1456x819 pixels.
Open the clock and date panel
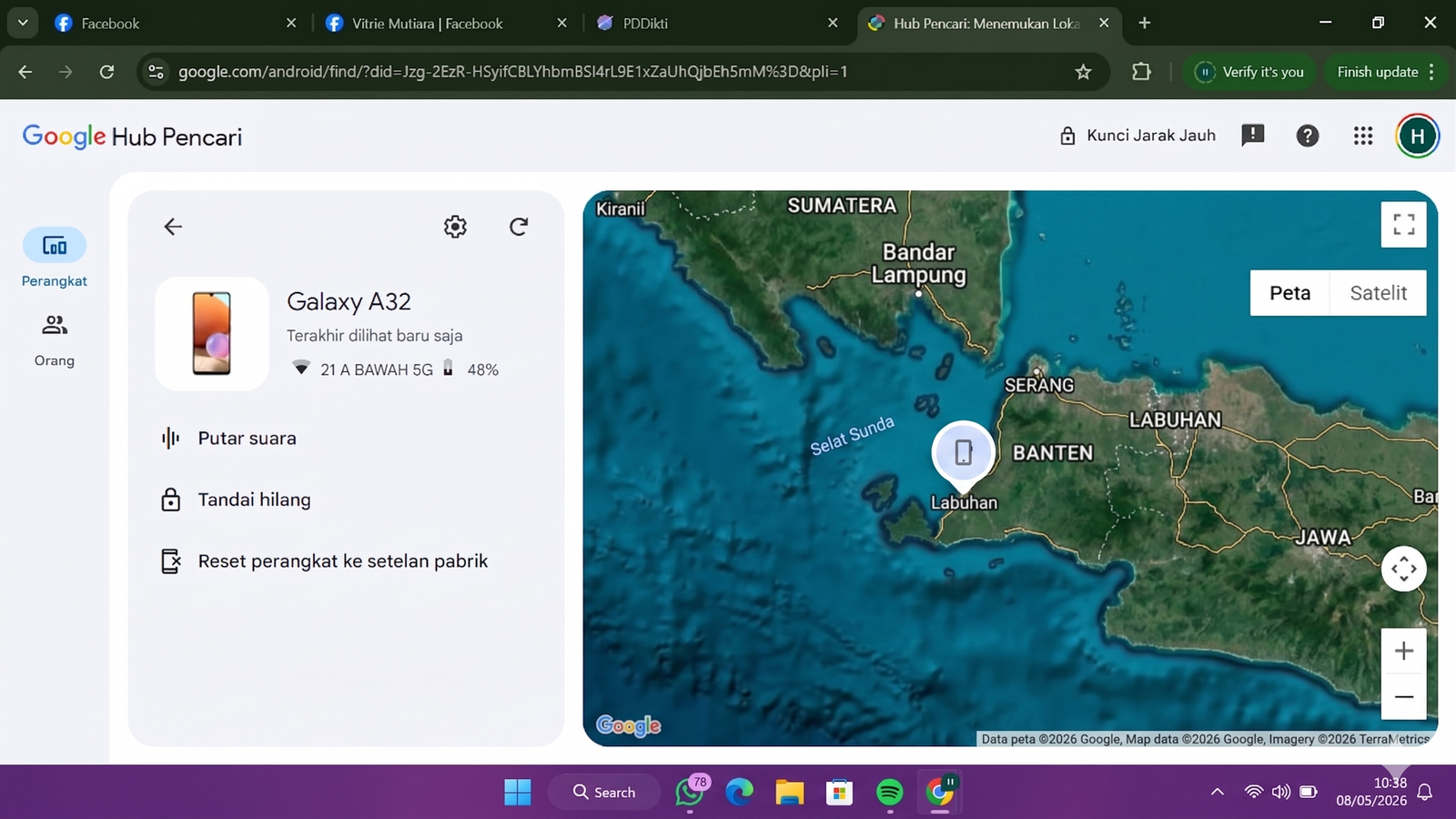coord(1371,792)
